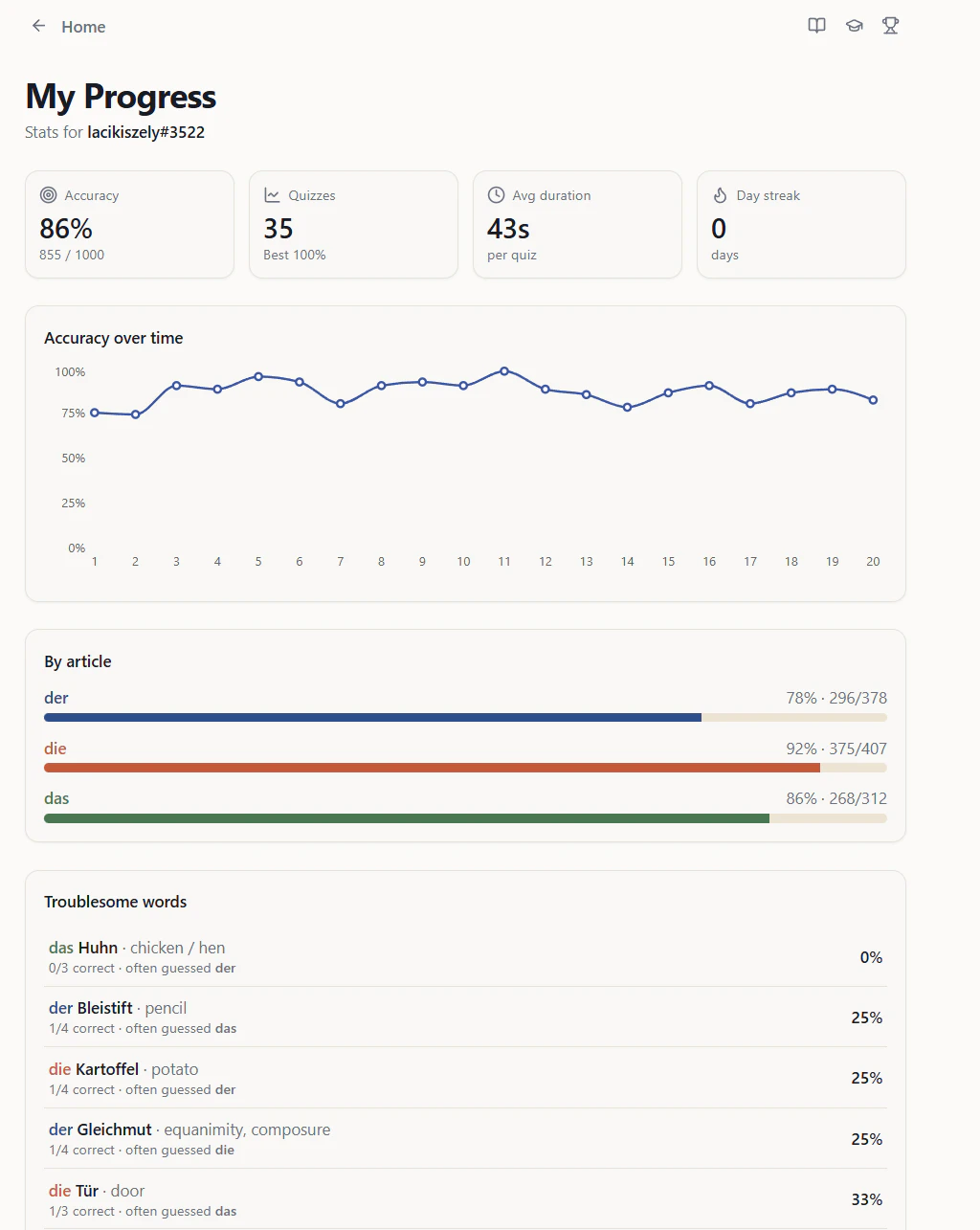Click the clock icon on Avg duration card
The image size is (980, 1230).
(496, 195)
